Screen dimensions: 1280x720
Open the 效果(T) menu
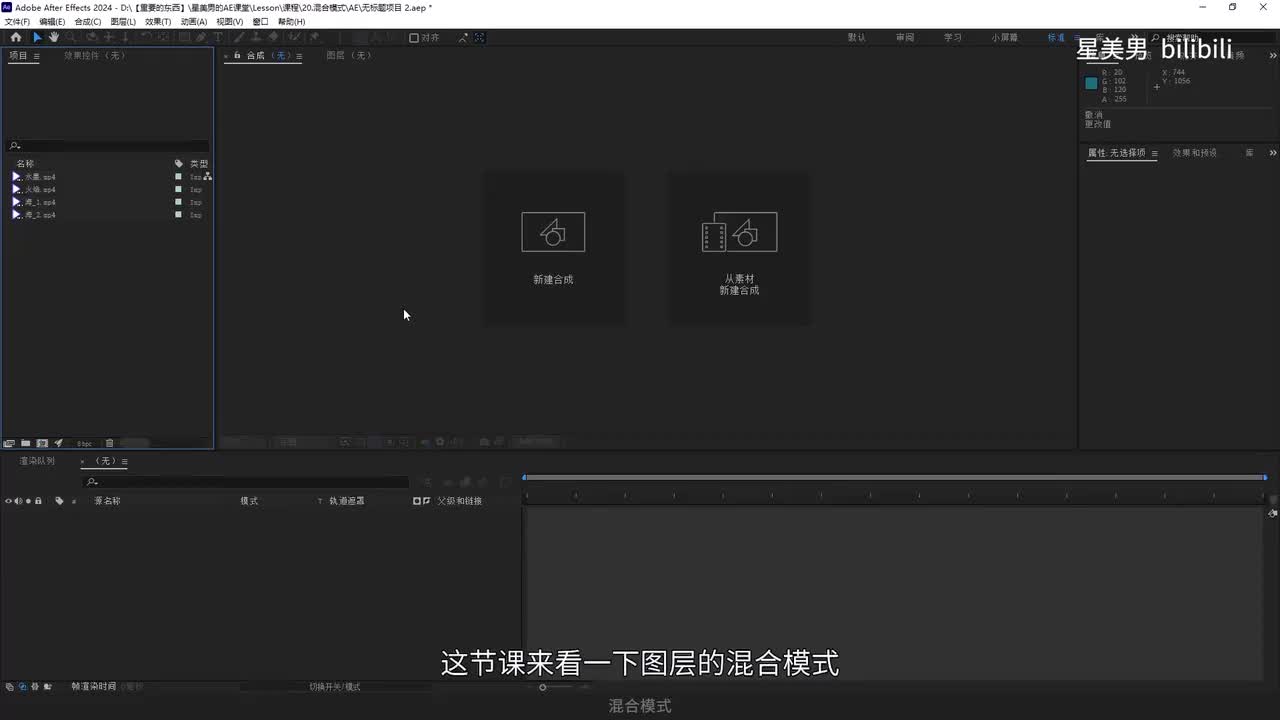pos(158,21)
